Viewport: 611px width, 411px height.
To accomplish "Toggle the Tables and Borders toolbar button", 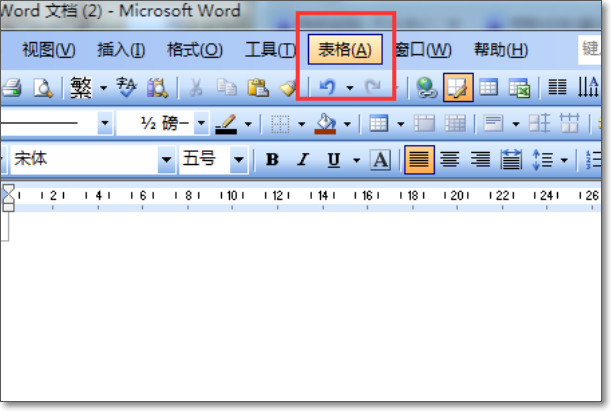I will (458, 87).
